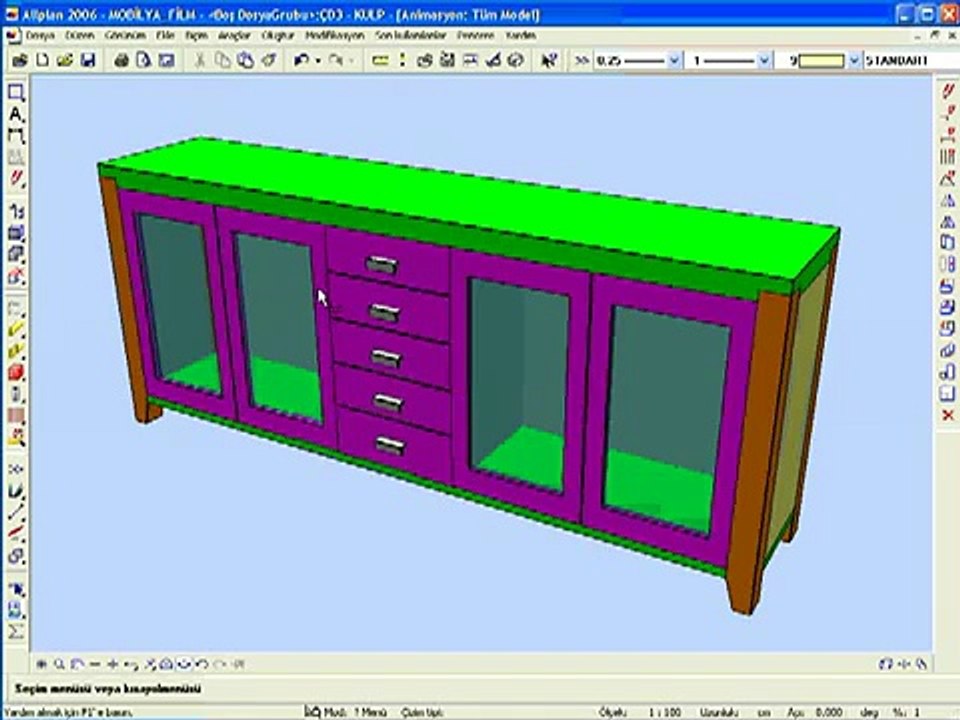Open the Biçim menu
Viewport: 960px width, 720px height.
point(197,36)
